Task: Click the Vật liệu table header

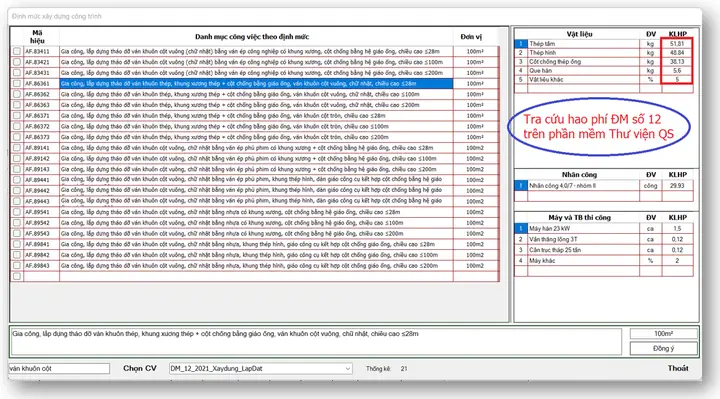Action: 579,34
